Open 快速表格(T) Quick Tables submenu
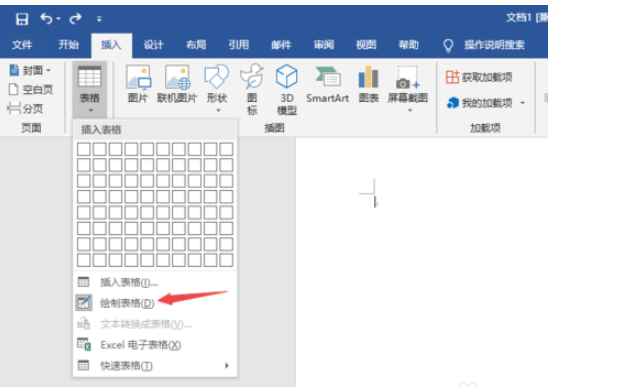 pyautogui.click(x=155, y=366)
